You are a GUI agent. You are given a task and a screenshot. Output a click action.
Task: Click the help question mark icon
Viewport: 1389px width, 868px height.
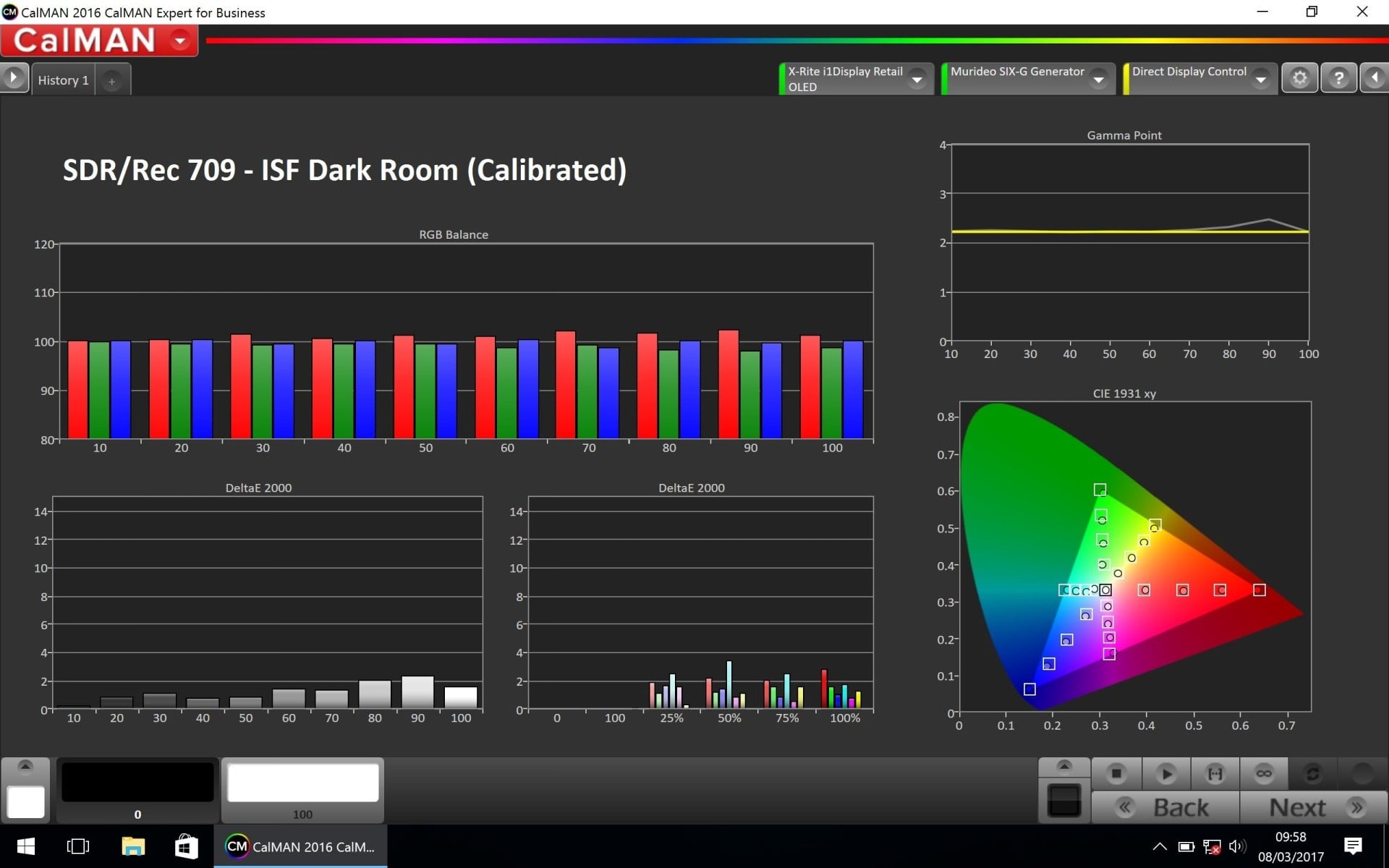1338,78
